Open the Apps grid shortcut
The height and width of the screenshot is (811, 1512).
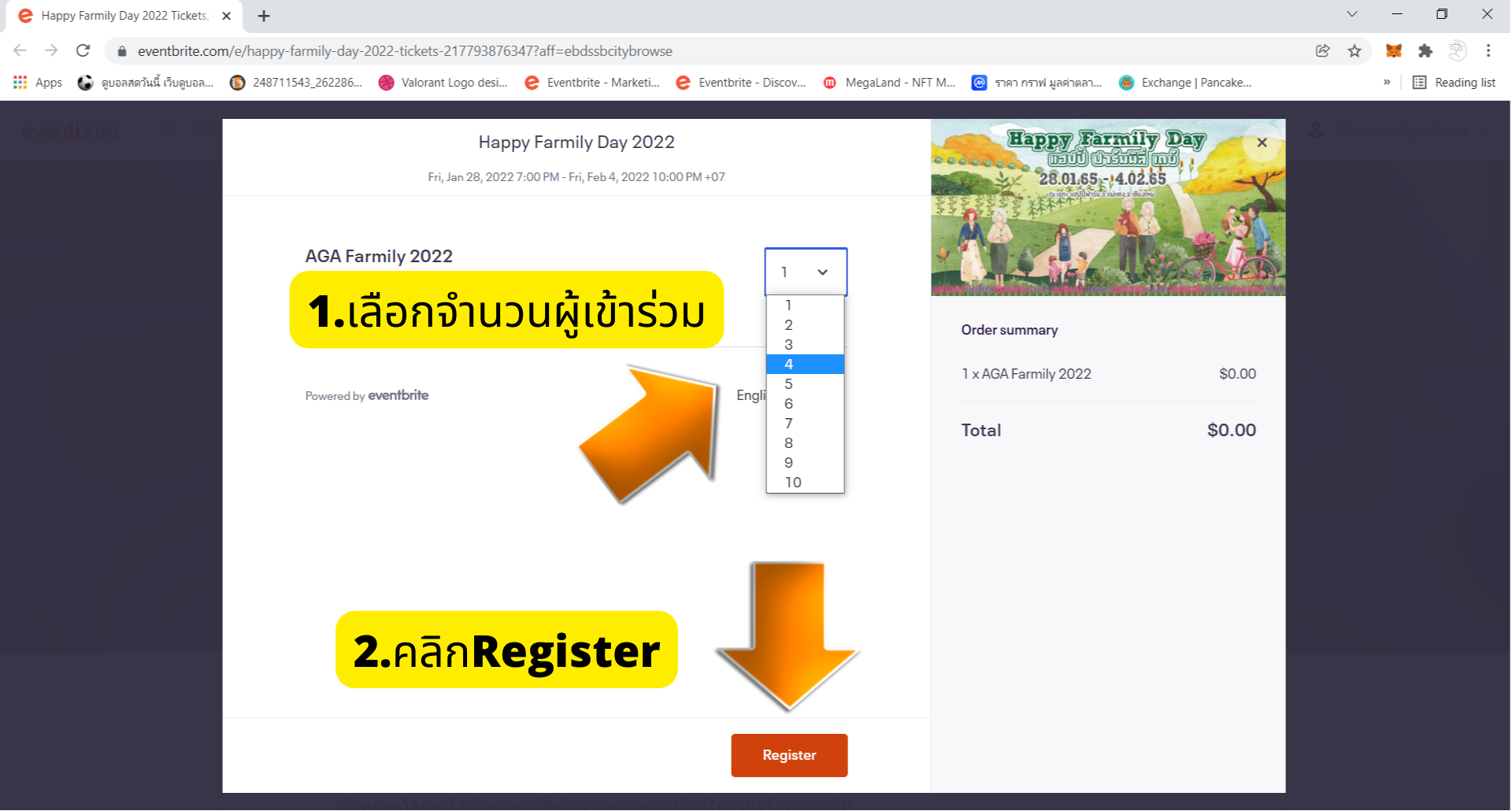coord(38,83)
